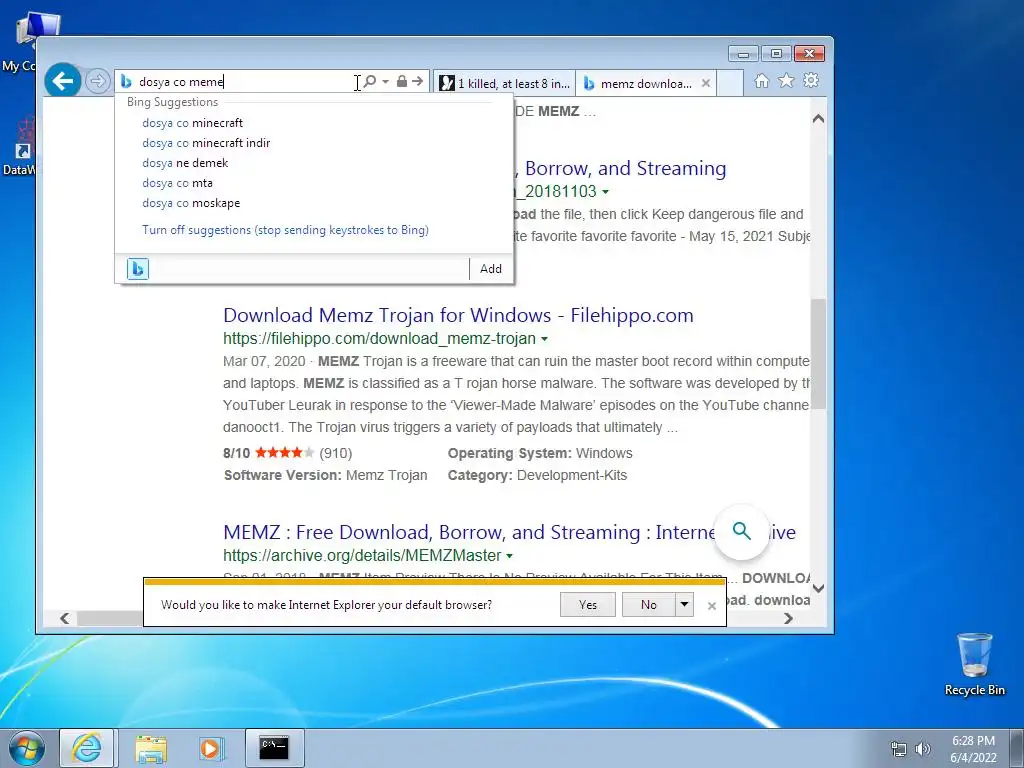Open Windows Explorer folder taskbar icon
This screenshot has width=1024, height=768.
tap(151, 748)
